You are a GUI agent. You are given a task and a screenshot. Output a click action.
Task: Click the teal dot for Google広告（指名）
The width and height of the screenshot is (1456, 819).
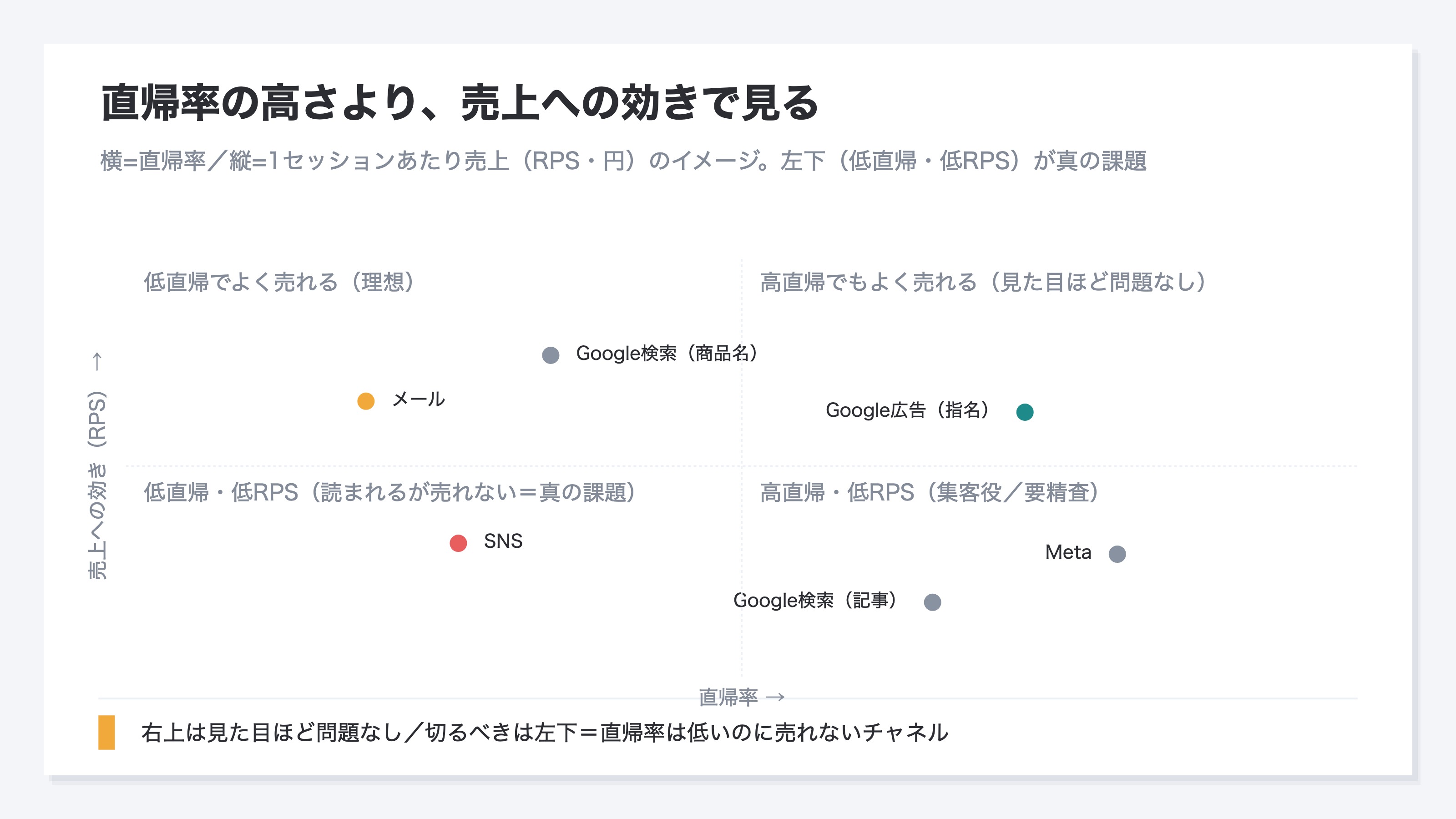tap(1025, 412)
